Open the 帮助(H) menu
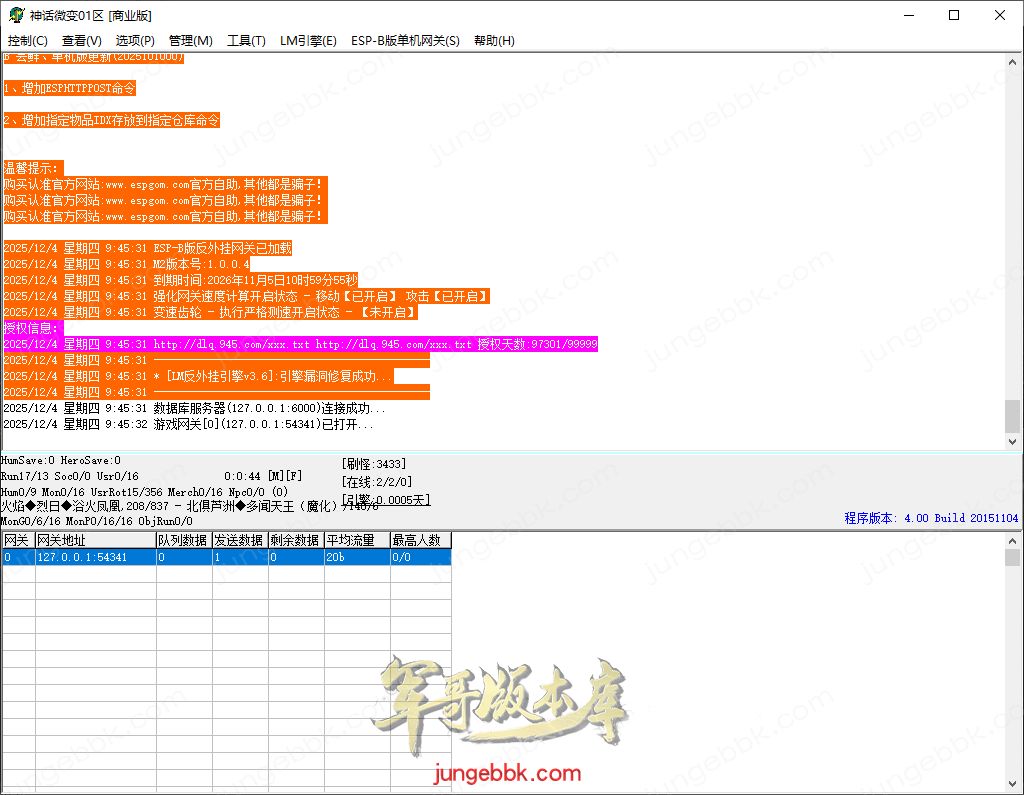This screenshot has width=1024, height=795. click(x=494, y=41)
